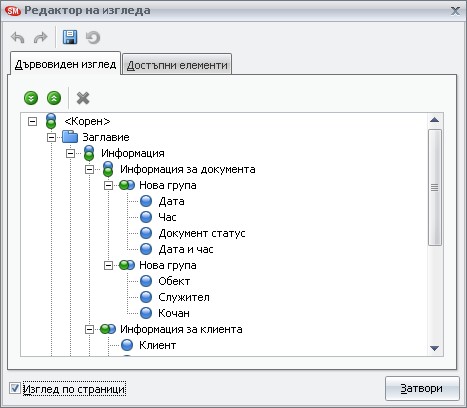Click the tree's vertical scrollbar thumb
This screenshot has width=467, height=408.
click(434, 188)
